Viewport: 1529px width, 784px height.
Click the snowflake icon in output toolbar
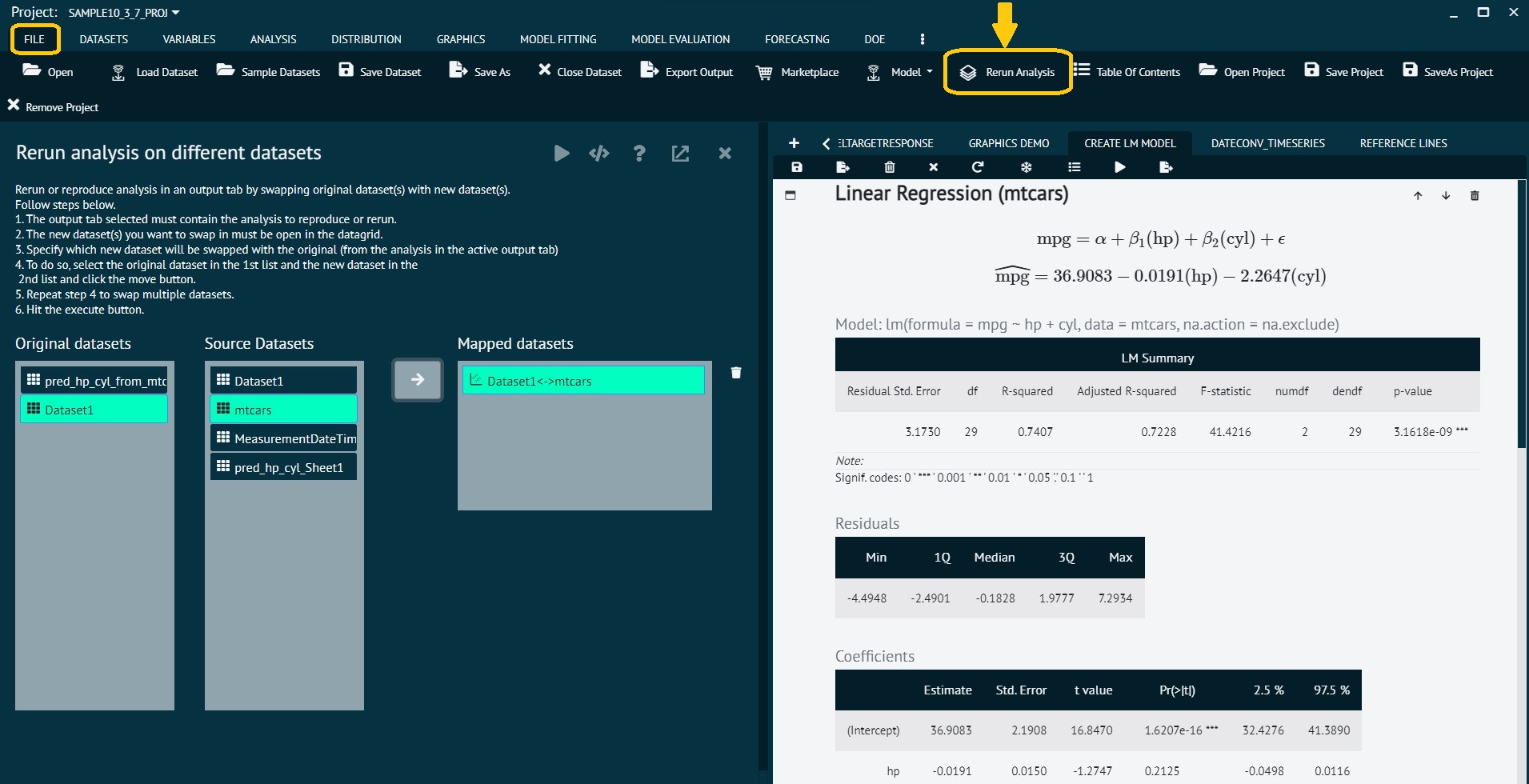click(x=1026, y=167)
